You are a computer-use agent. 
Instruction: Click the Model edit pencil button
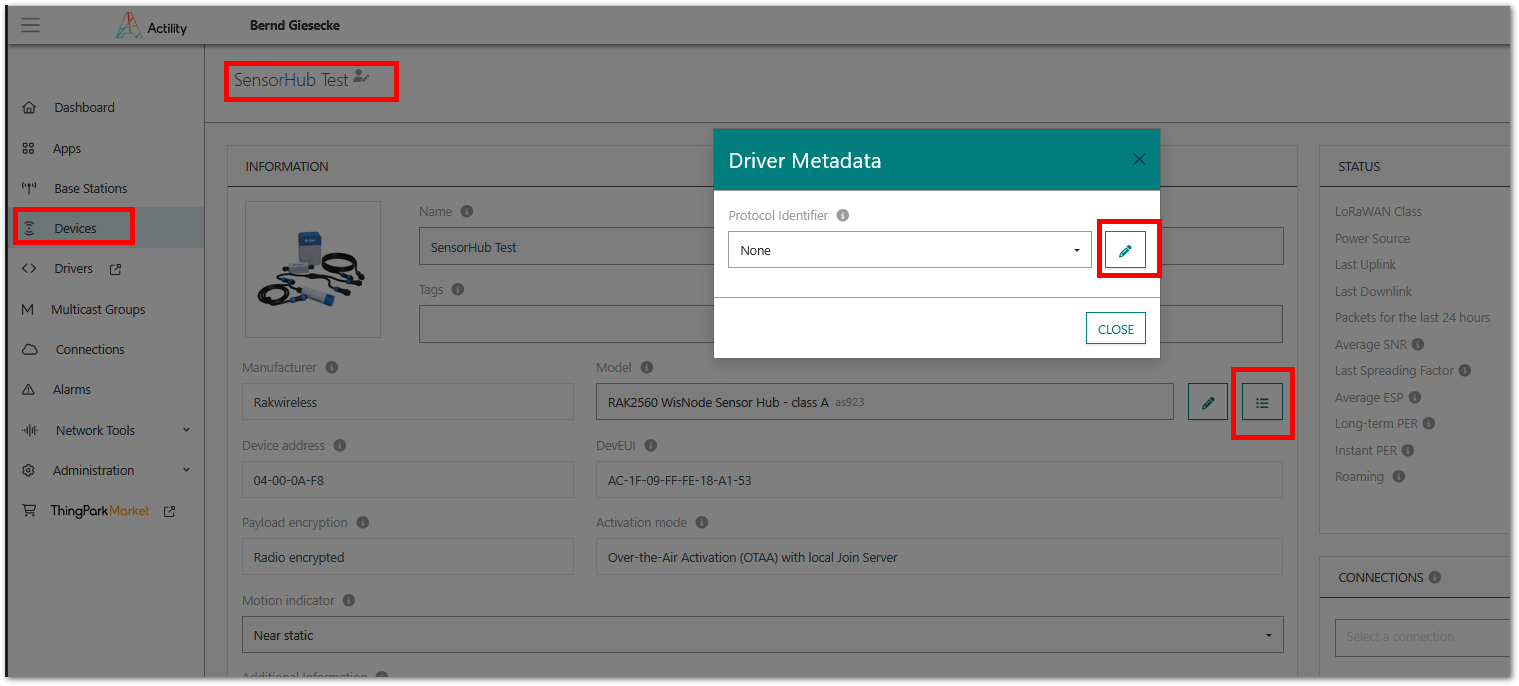1208,402
